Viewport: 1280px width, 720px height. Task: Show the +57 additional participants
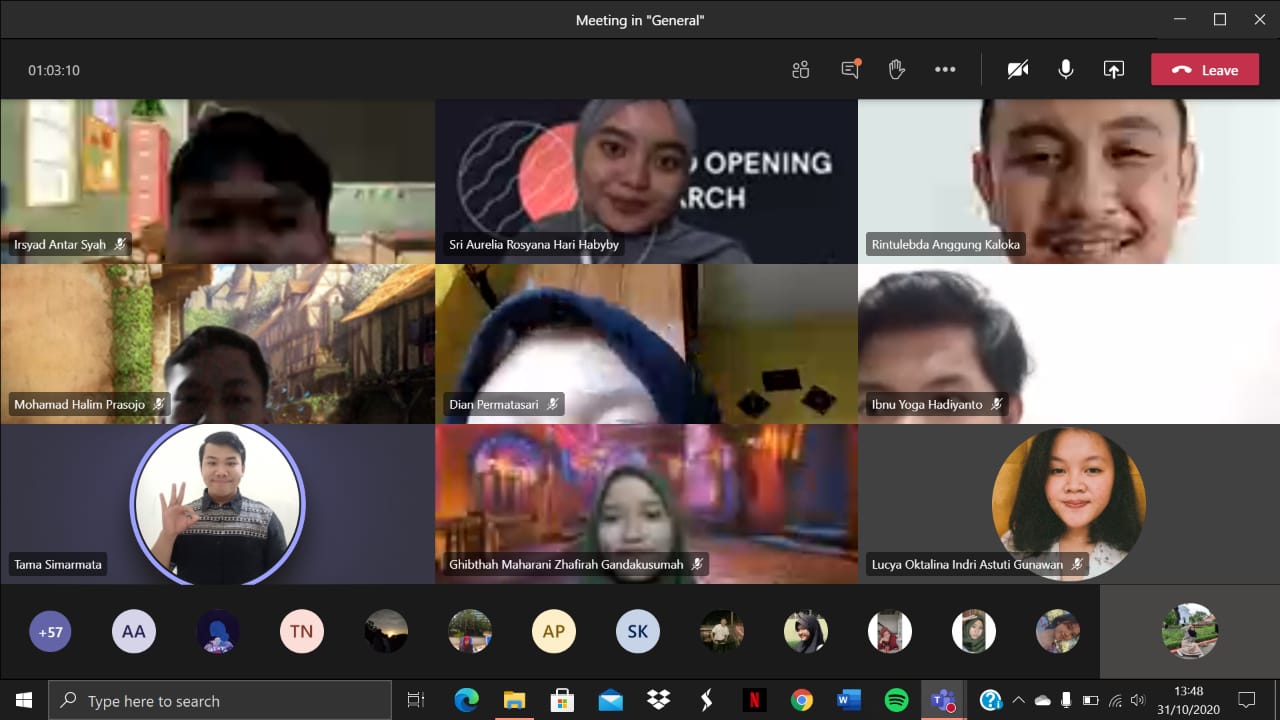point(49,631)
